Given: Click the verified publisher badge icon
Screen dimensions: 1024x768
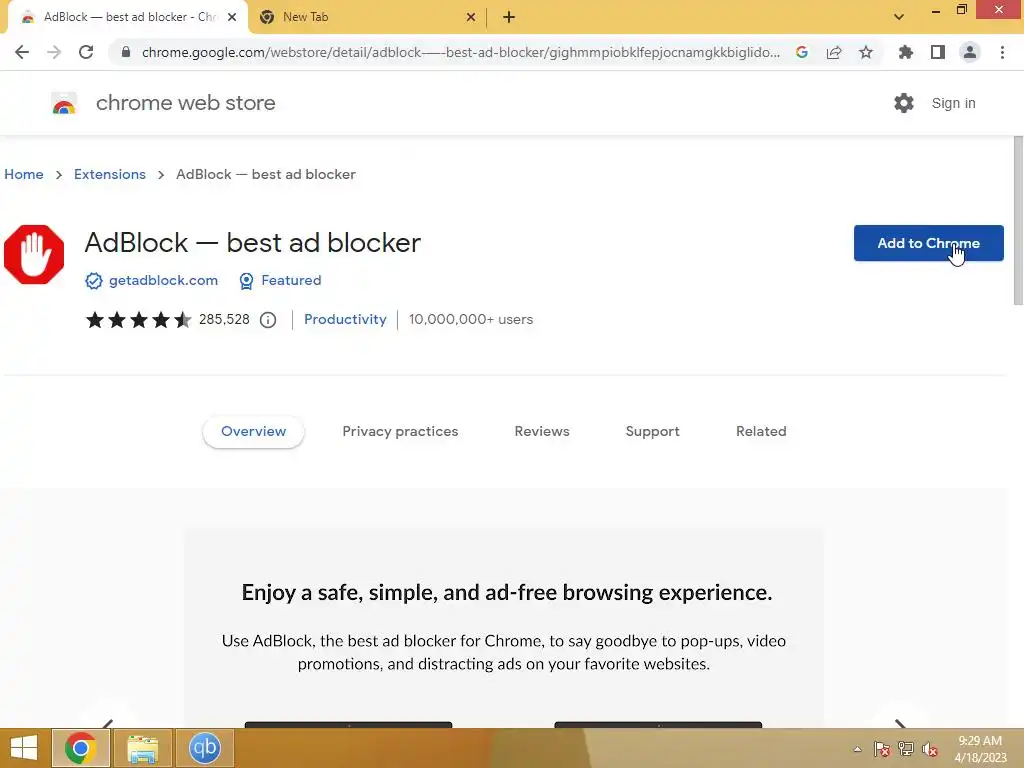Looking at the screenshot, I should (x=93, y=281).
